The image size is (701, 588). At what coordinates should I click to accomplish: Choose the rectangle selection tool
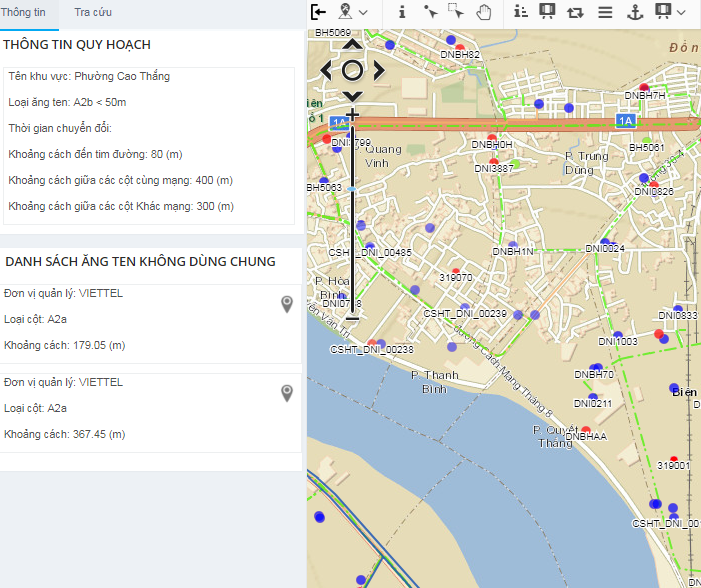pyautogui.click(x=456, y=12)
